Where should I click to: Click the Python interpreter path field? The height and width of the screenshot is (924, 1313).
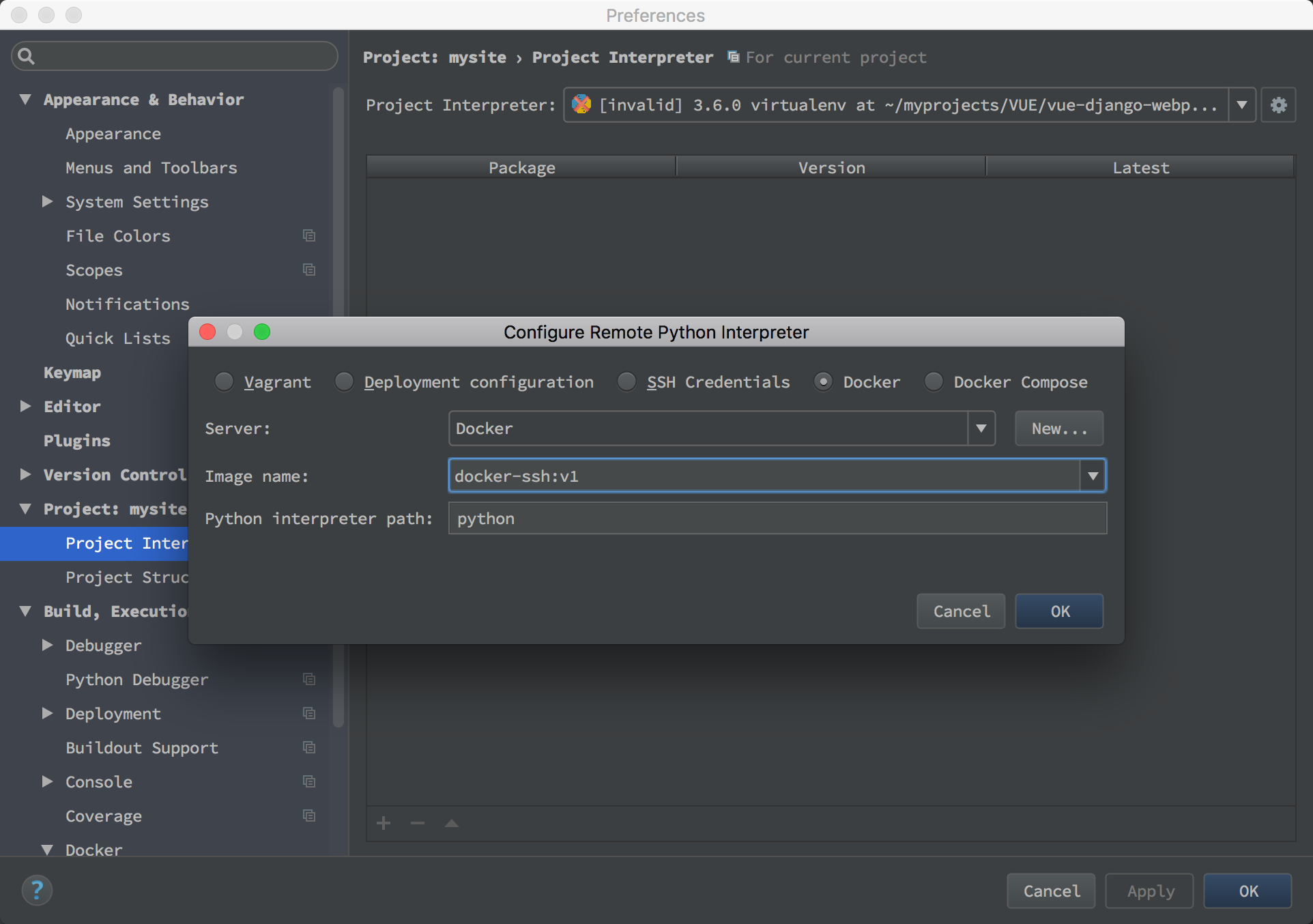point(777,519)
